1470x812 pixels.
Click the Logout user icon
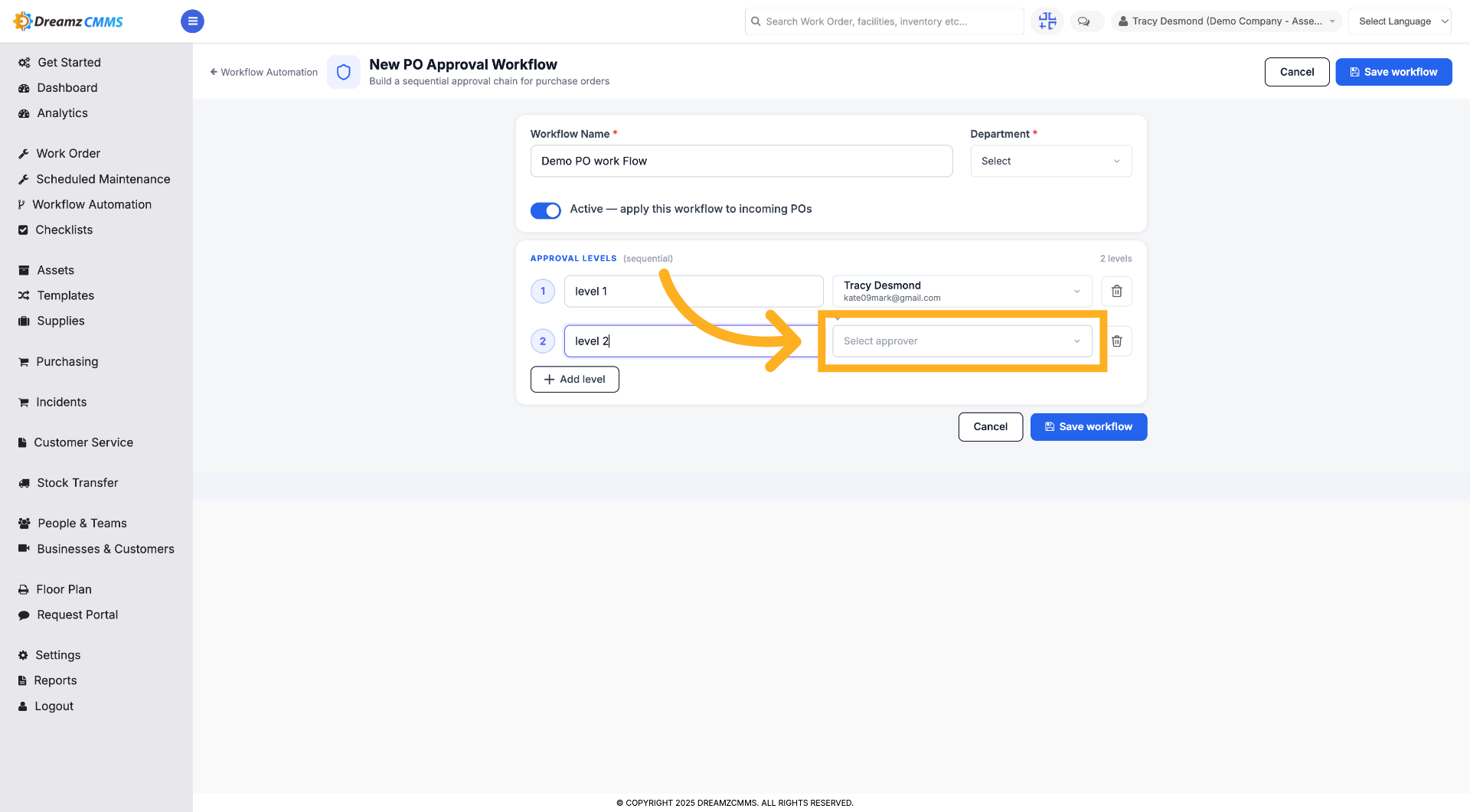pyautogui.click(x=23, y=706)
